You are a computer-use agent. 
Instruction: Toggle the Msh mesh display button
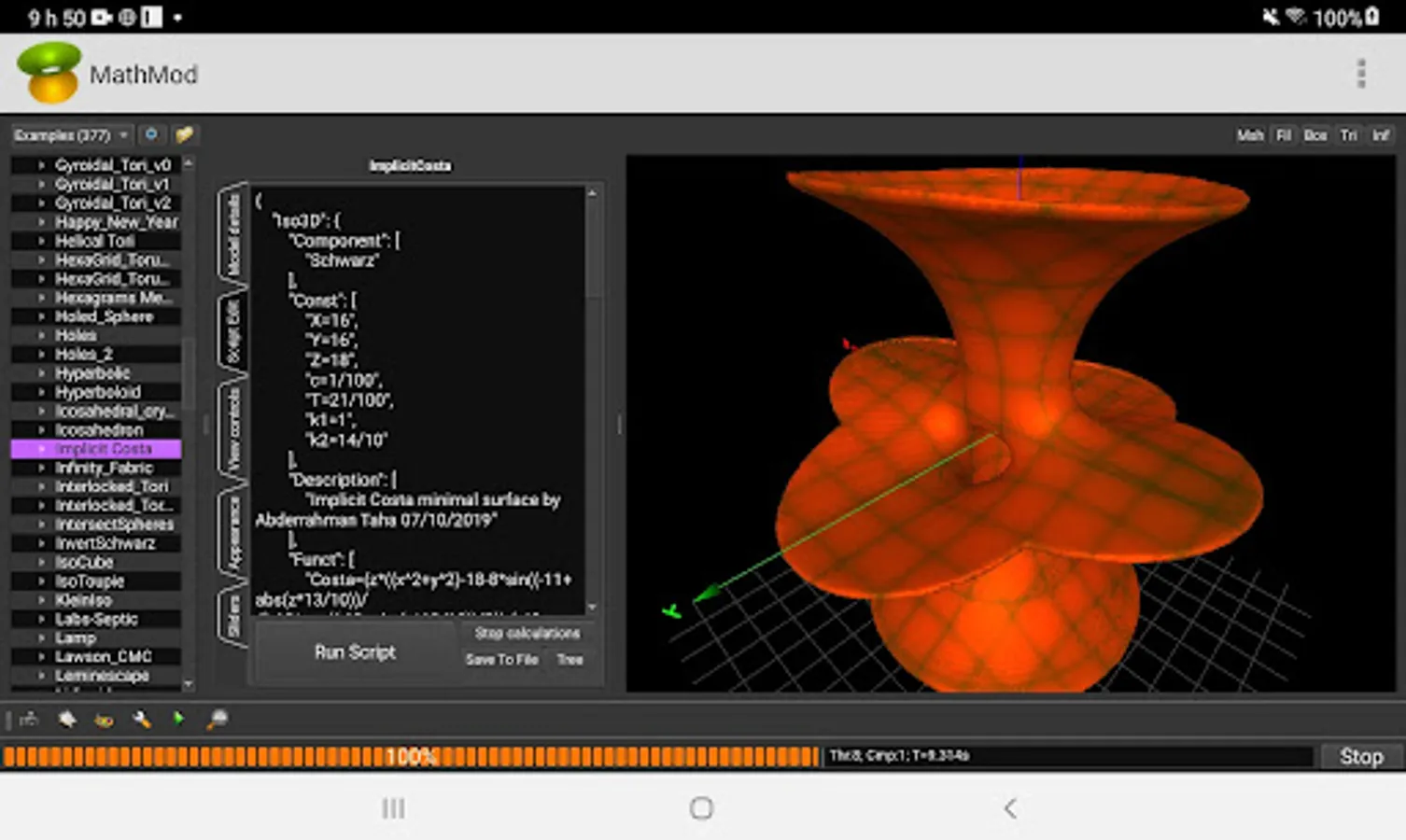[x=1249, y=135]
